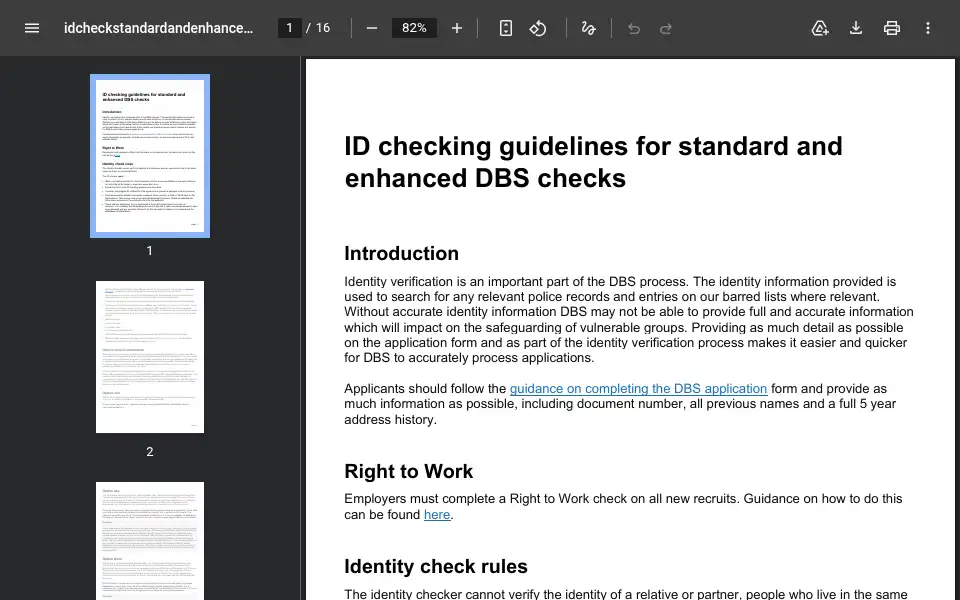The image size is (960, 600).
Task: Activate the draw annotation tool
Action: pos(588,28)
